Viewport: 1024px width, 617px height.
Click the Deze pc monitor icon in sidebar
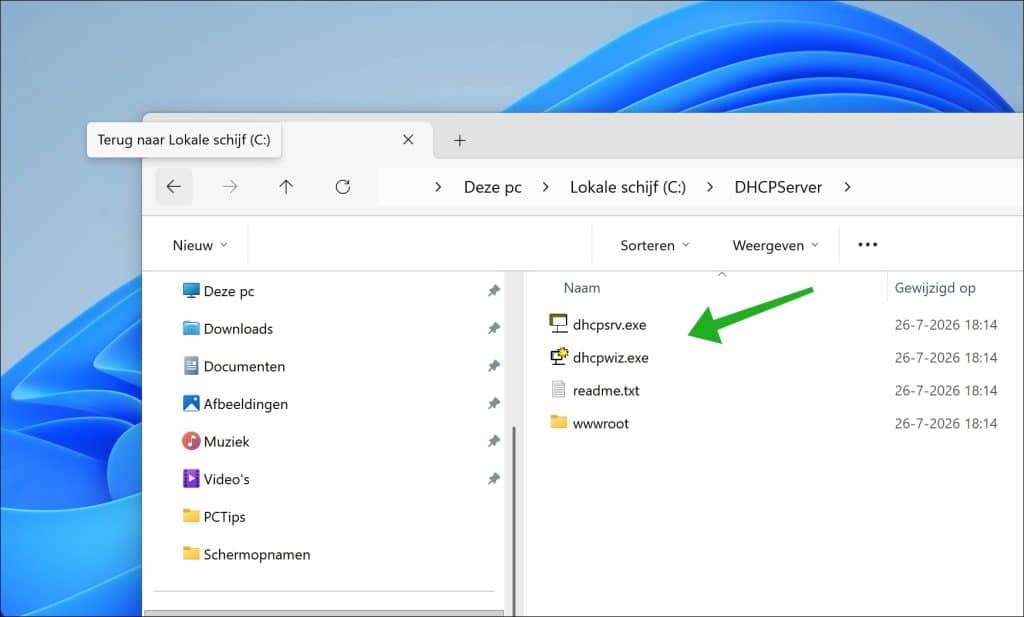click(191, 291)
